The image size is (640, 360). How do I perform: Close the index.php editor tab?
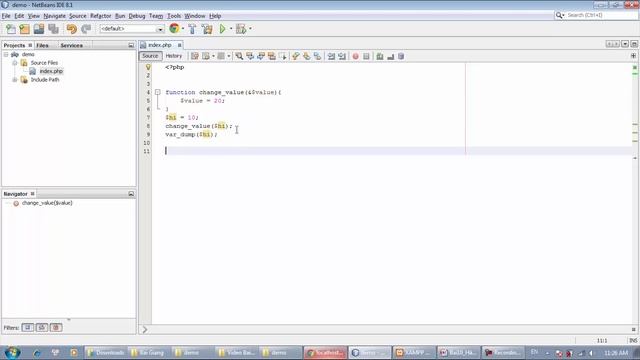click(x=179, y=45)
